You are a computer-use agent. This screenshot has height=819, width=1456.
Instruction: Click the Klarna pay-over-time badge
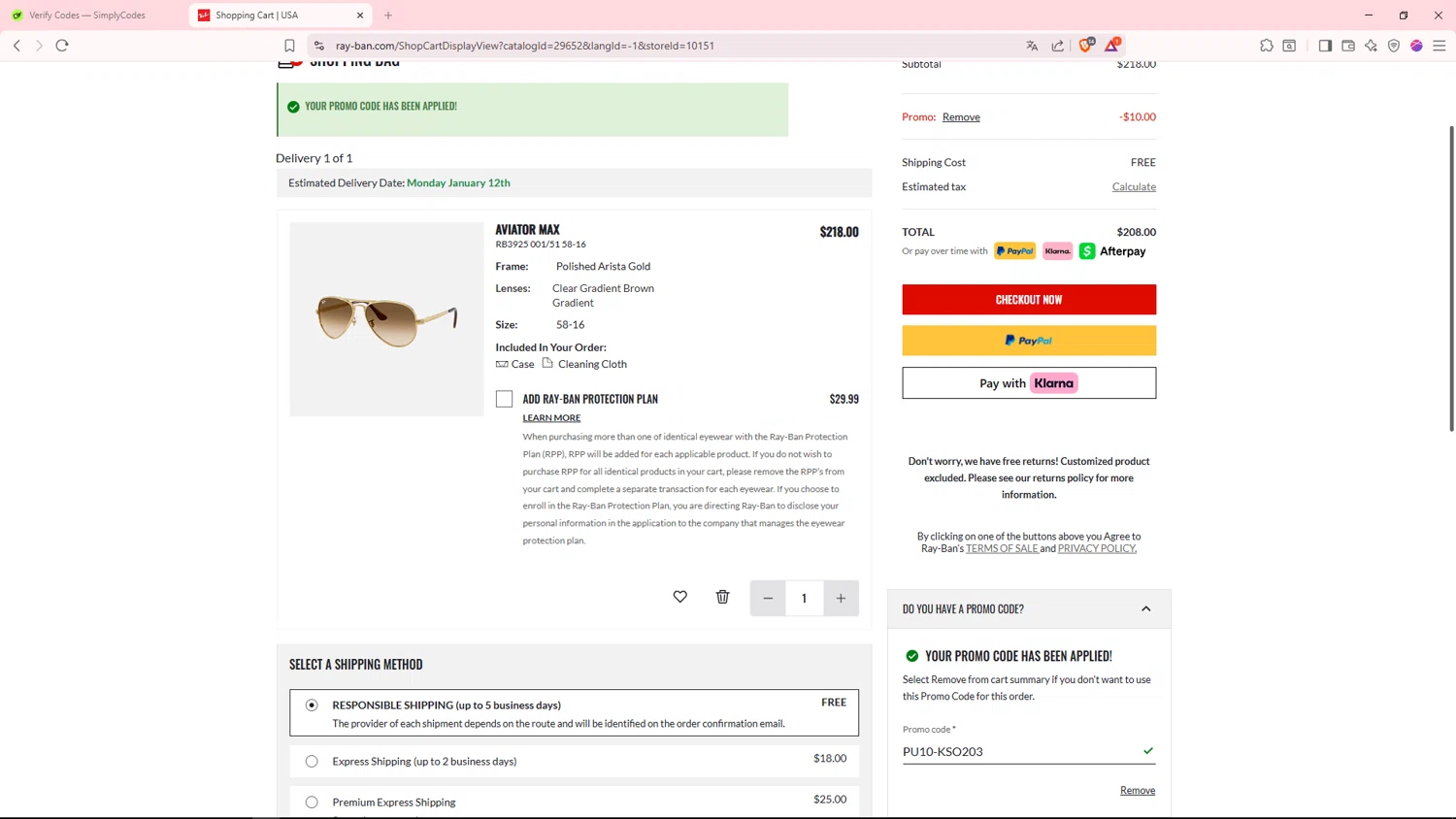(1057, 251)
